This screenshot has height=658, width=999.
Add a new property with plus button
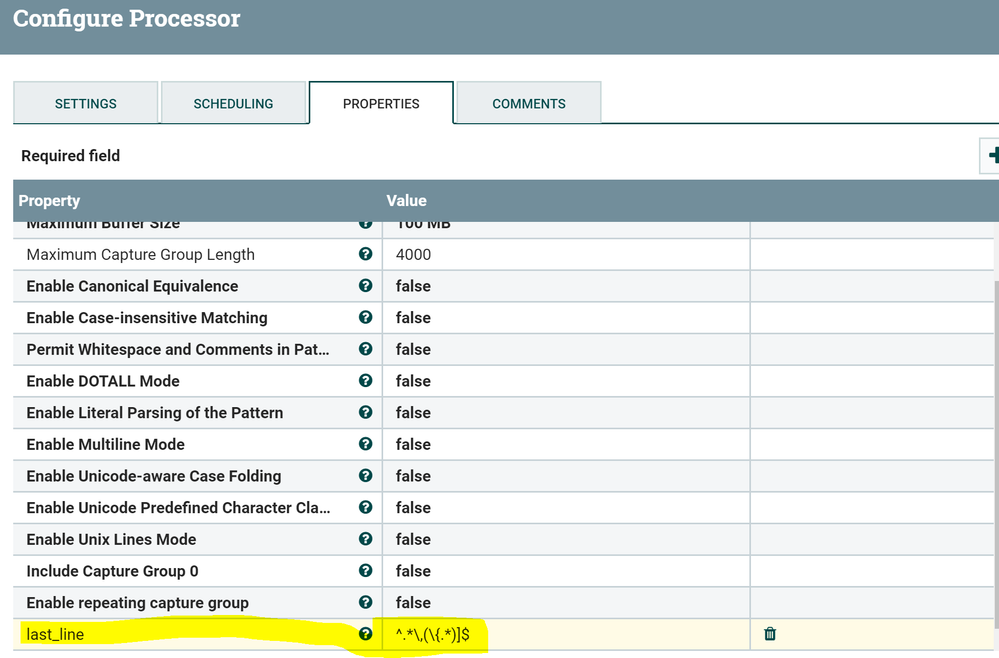992,155
